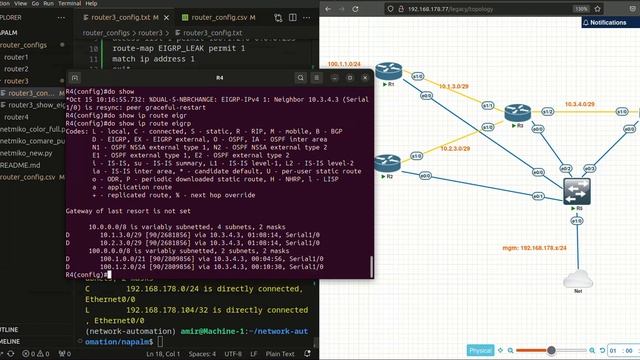Open netmiko_new.py file
Screen dimensions: 640x360
tap(27, 153)
